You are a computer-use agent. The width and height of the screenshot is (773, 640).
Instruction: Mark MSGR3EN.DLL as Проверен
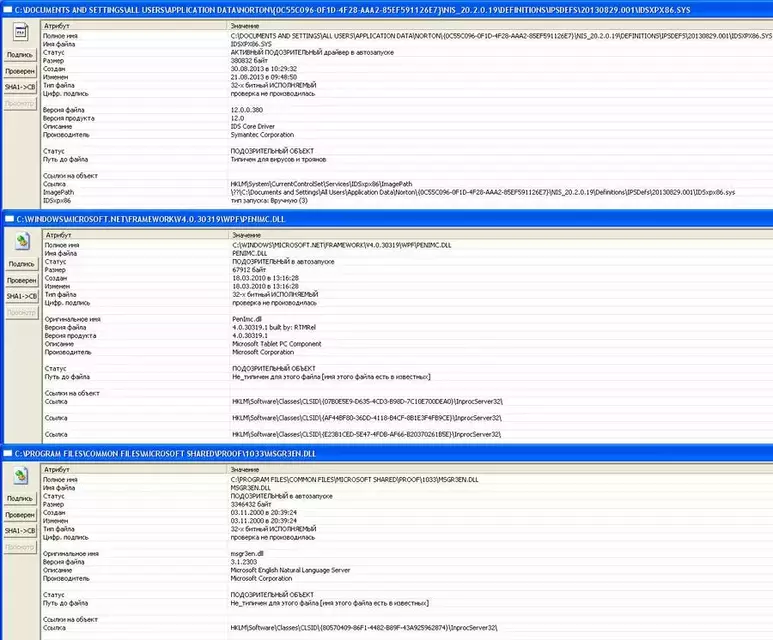pos(20,515)
